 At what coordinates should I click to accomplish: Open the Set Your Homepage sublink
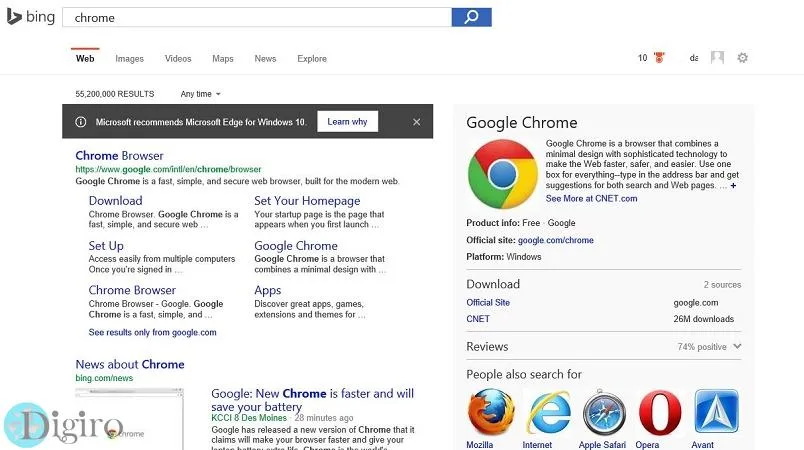307,201
